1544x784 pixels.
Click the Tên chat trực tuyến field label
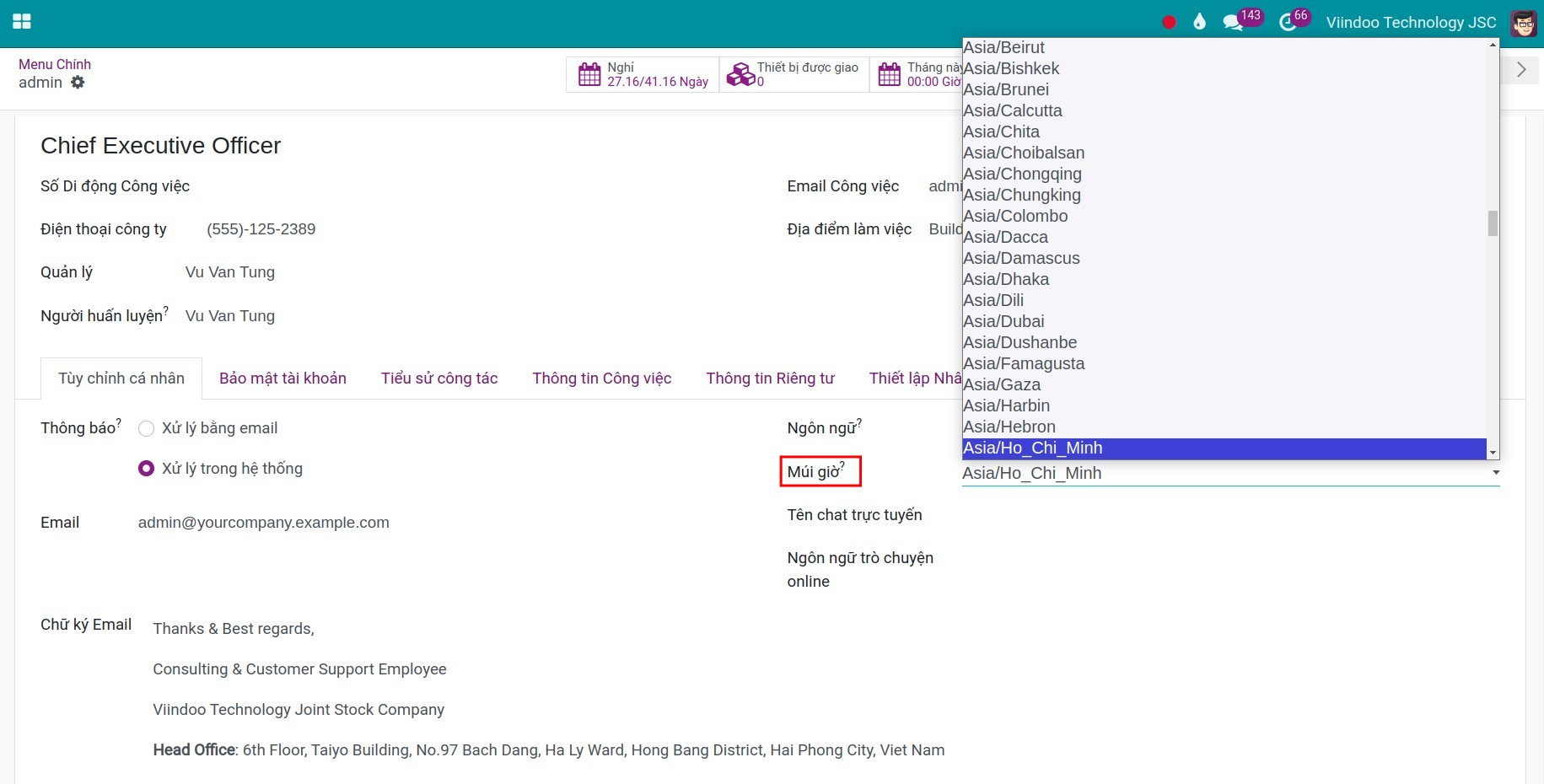pos(854,515)
